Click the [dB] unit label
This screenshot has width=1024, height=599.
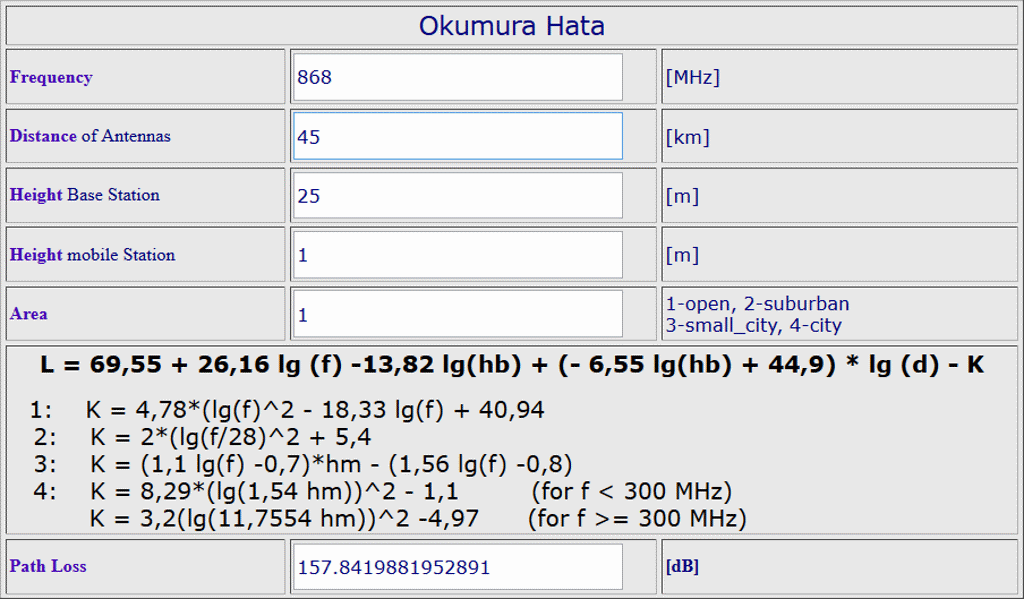682,566
